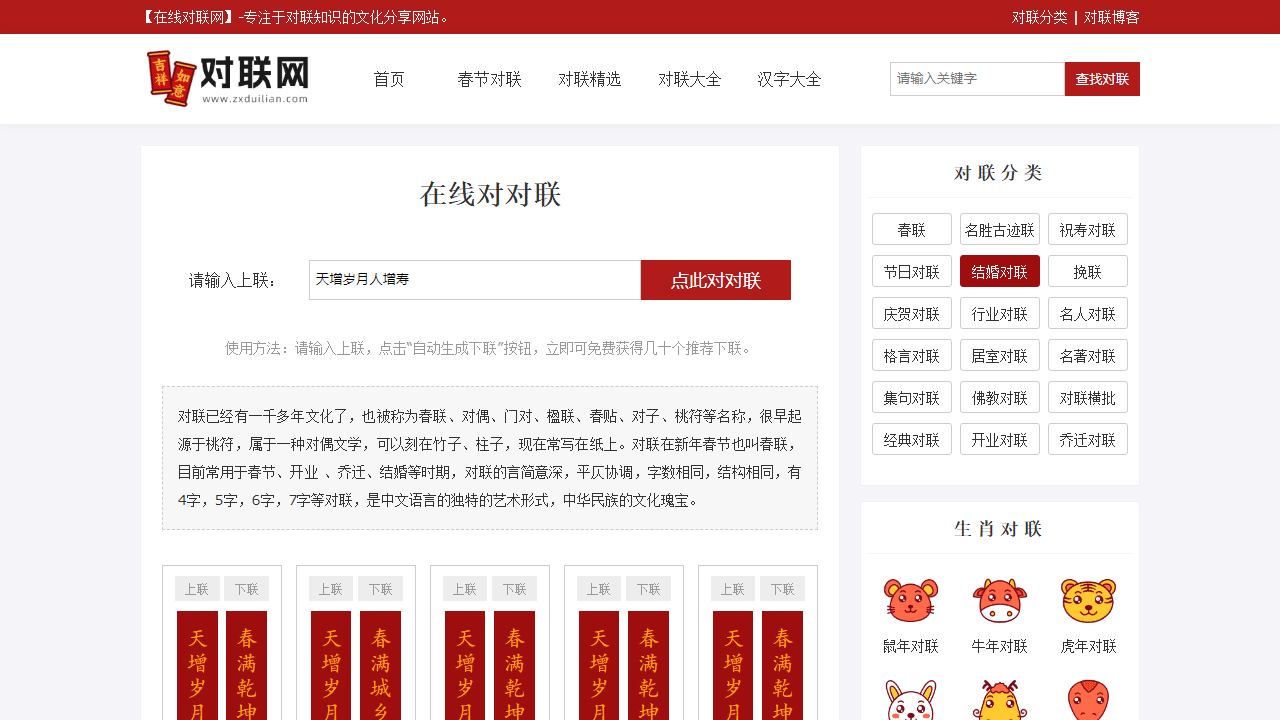Open 汉字大全 navigation item
Image resolution: width=1280 pixels, height=720 pixels.
[x=789, y=79]
